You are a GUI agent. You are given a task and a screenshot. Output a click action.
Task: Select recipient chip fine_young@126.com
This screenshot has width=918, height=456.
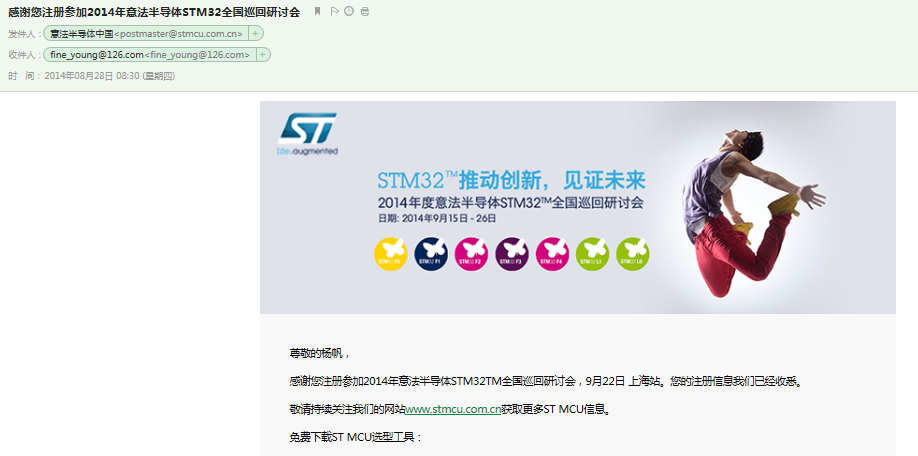pyautogui.click(x=149, y=55)
